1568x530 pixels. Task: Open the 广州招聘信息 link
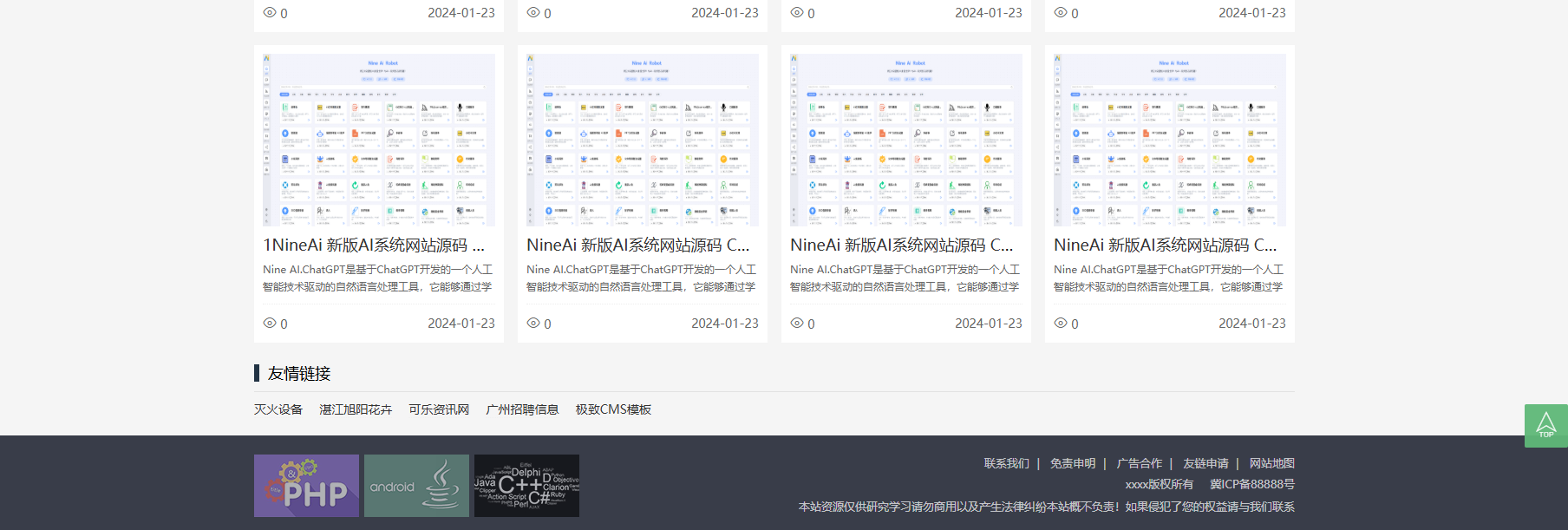coord(522,409)
